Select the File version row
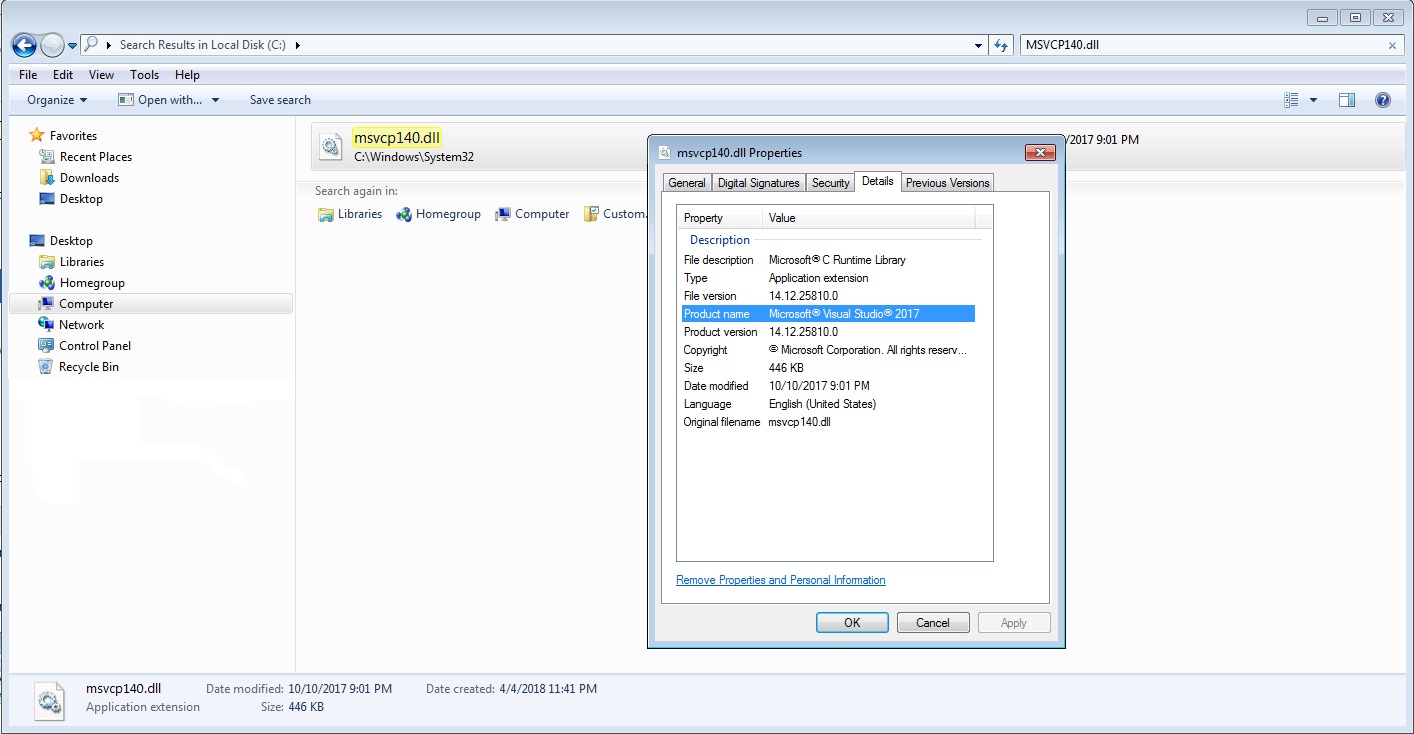This screenshot has width=1414, height=734. (828, 296)
